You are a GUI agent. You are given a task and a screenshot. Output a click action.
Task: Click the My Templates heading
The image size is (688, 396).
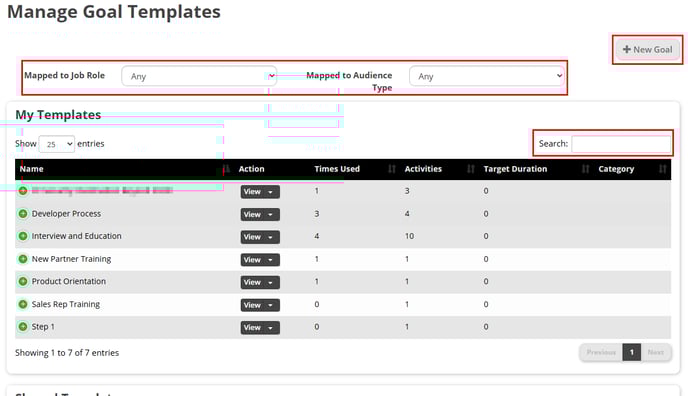click(58, 115)
